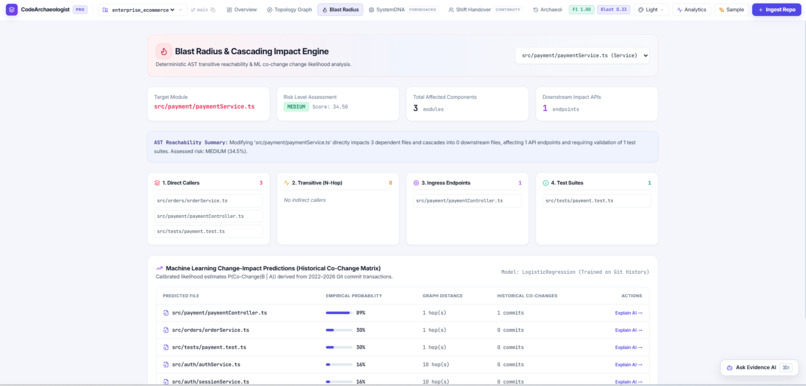Click the trend icon beside Machine Learning heading
Image resolution: width=806 pixels, height=386 pixels.
[159, 268]
